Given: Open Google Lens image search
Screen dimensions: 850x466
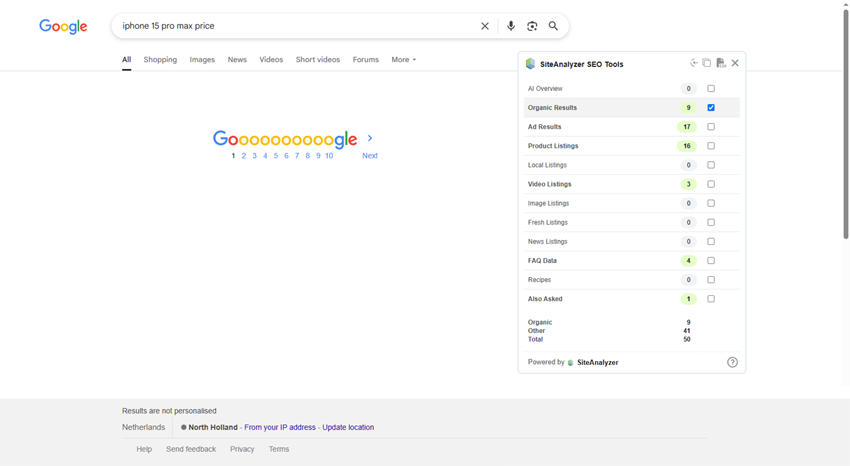Looking at the screenshot, I should 532,26.
